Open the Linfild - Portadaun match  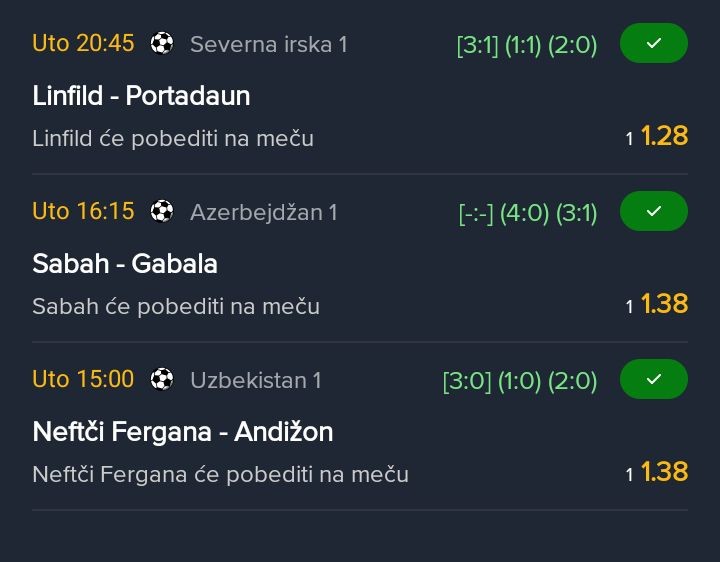(141, 96)
